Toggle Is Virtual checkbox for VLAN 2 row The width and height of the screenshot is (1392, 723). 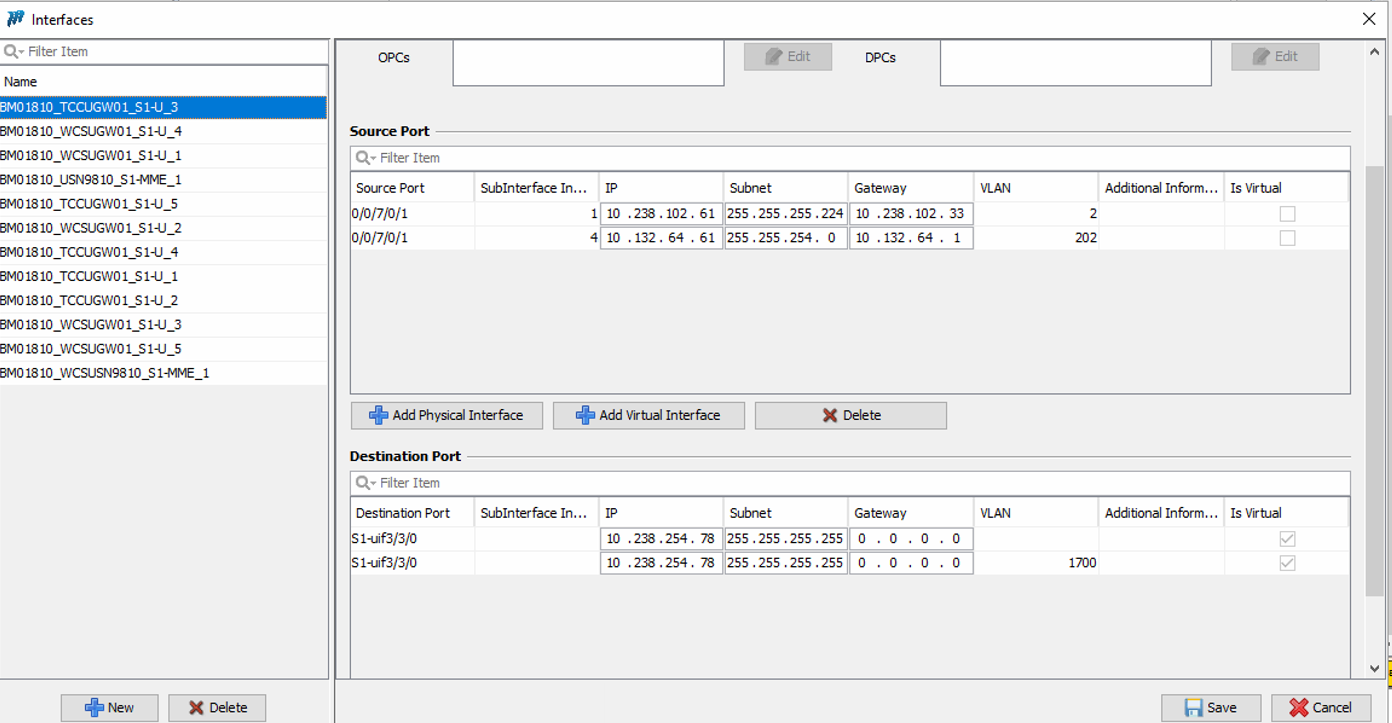pyautogui.click(x=1287, y=214)
